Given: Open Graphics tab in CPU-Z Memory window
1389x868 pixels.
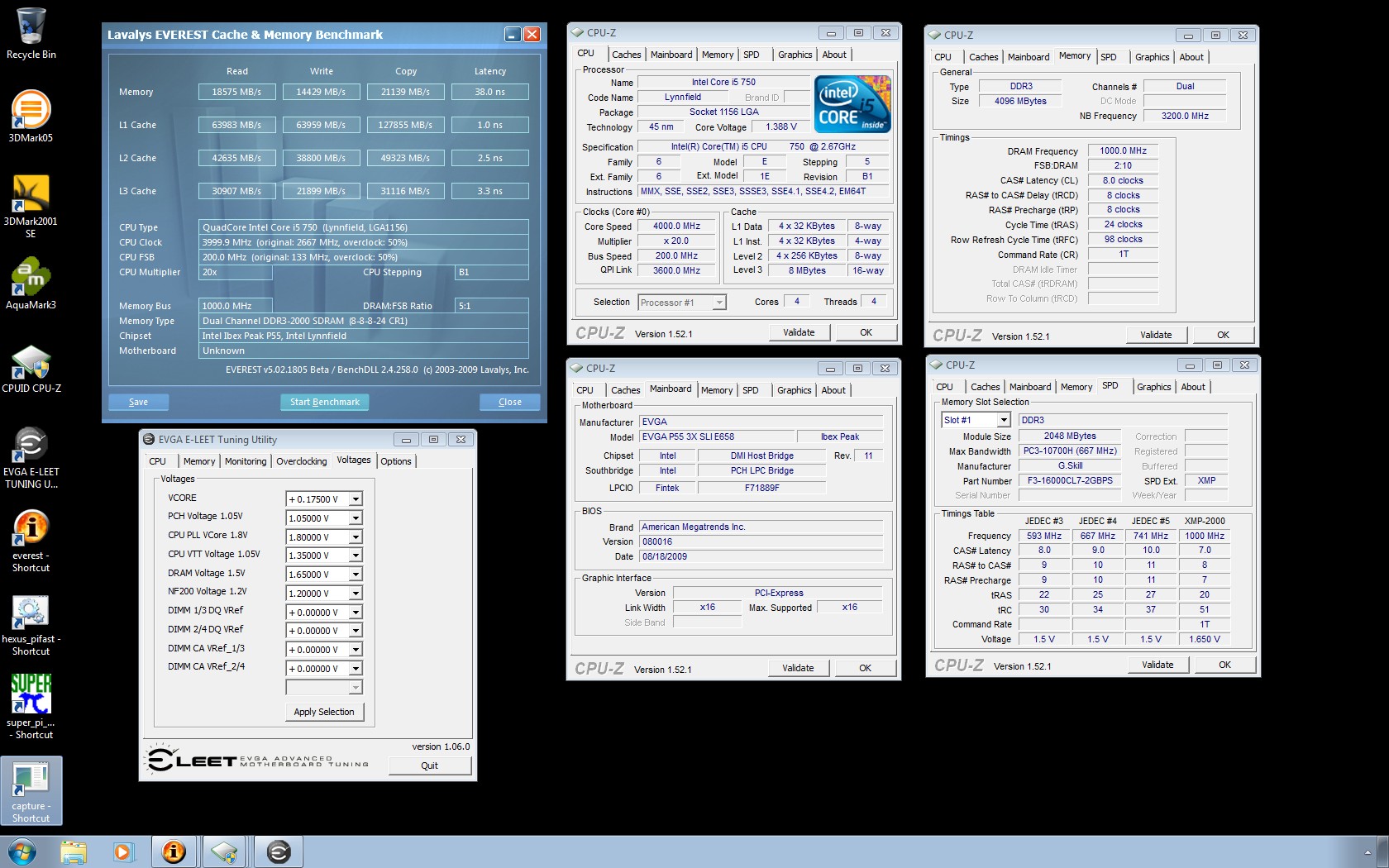Looking at the screenshot, I should coord(1152,57).
